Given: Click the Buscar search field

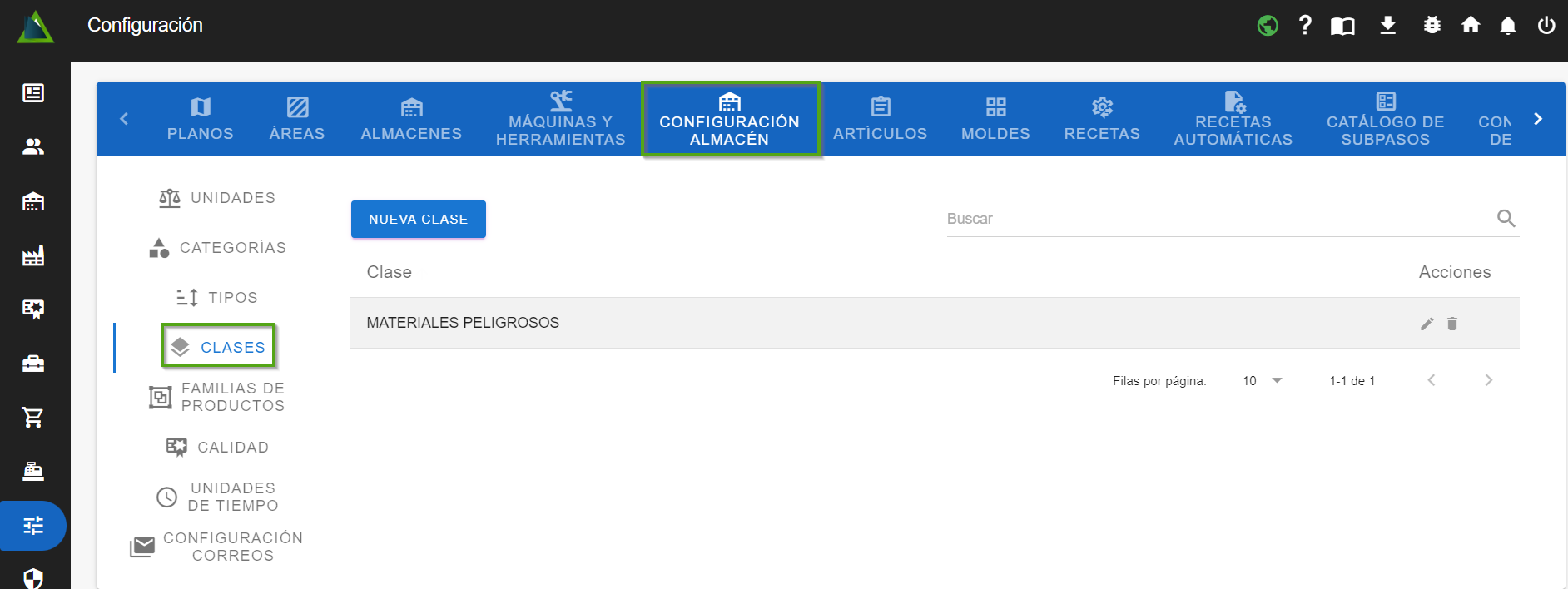Looking at the screenshot, I should pos(1215,219).
